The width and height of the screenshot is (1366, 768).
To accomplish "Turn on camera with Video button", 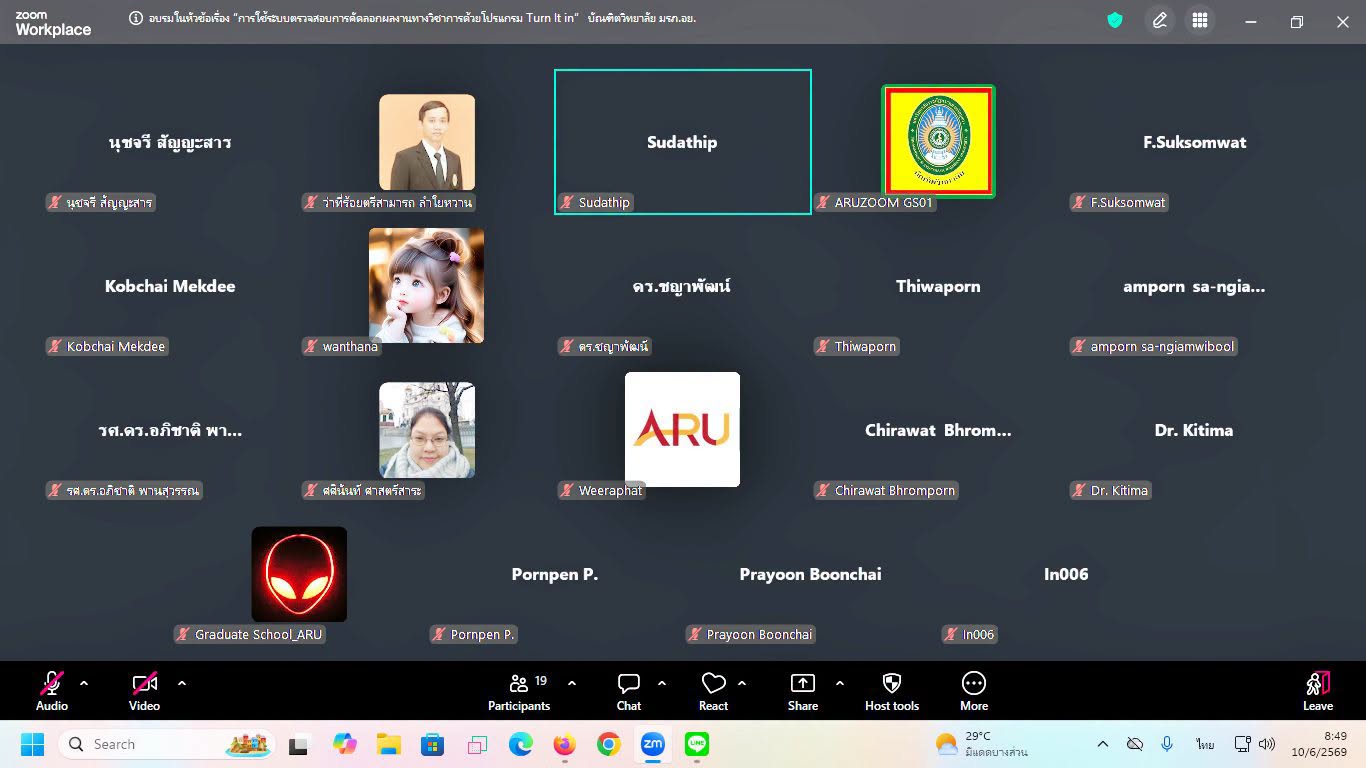I will pos(145,691).
